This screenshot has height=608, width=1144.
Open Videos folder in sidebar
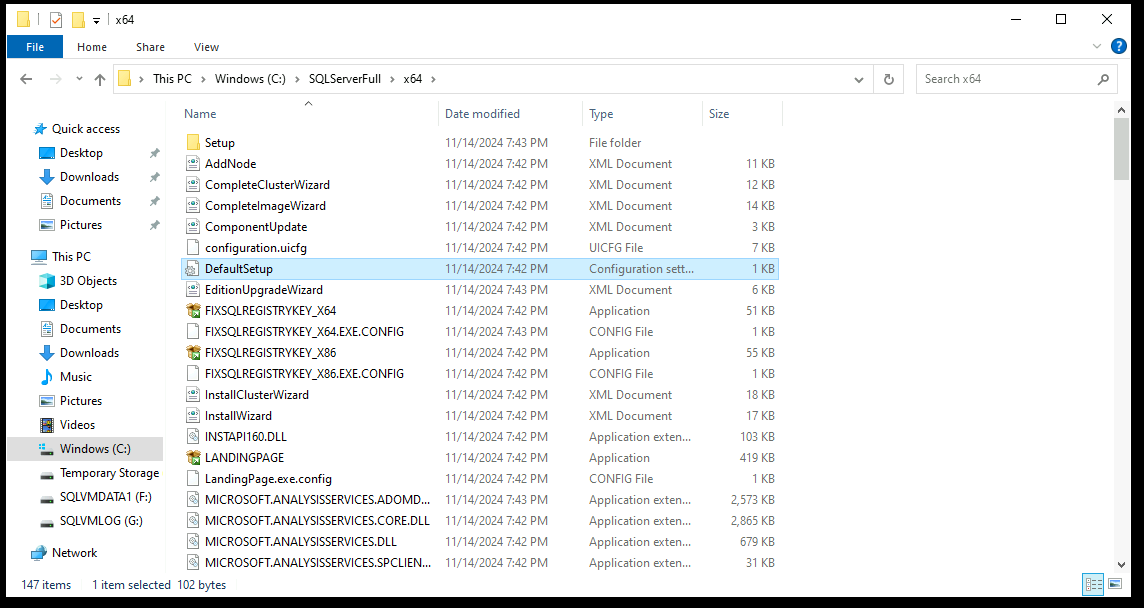tap(77, 425)
